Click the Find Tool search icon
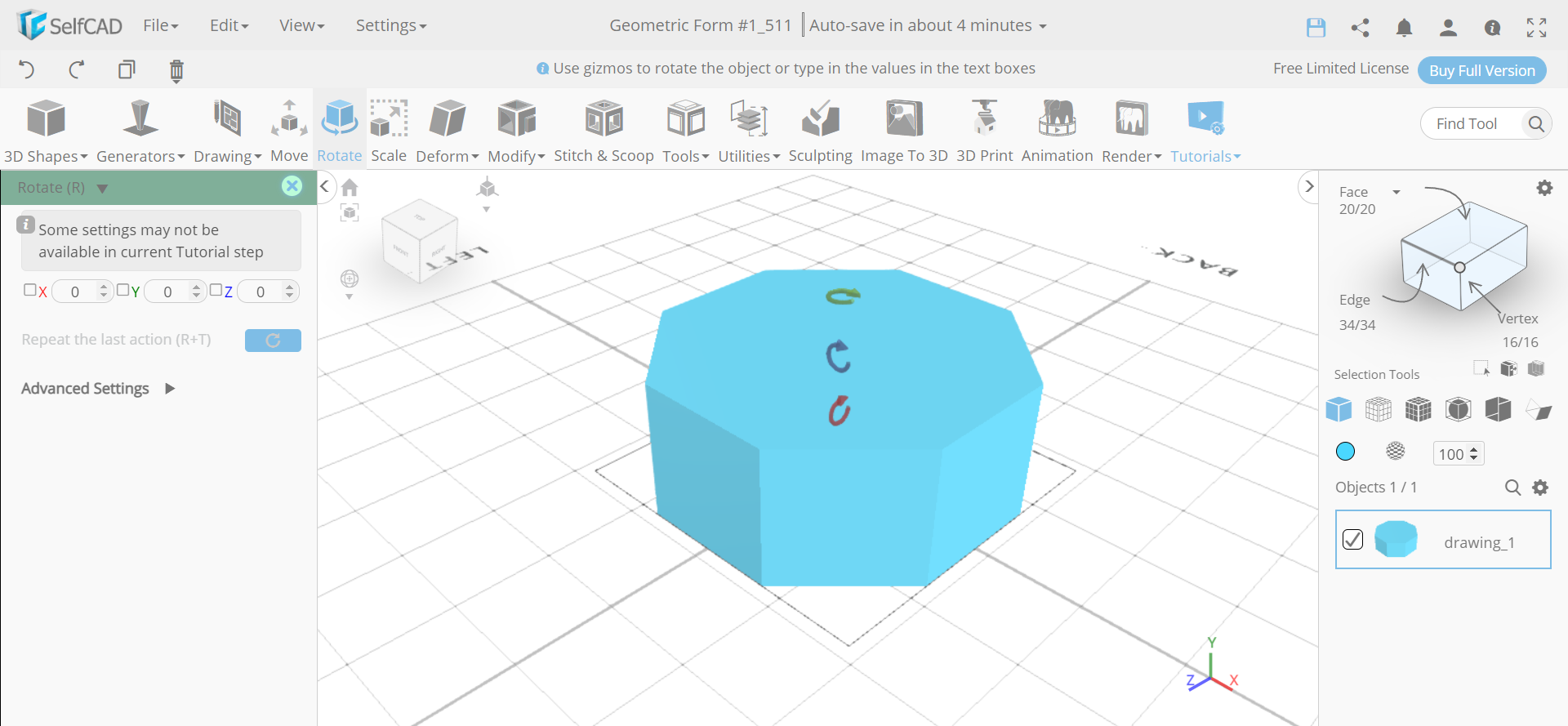The image size is (1568, 726). point(1536,123)
